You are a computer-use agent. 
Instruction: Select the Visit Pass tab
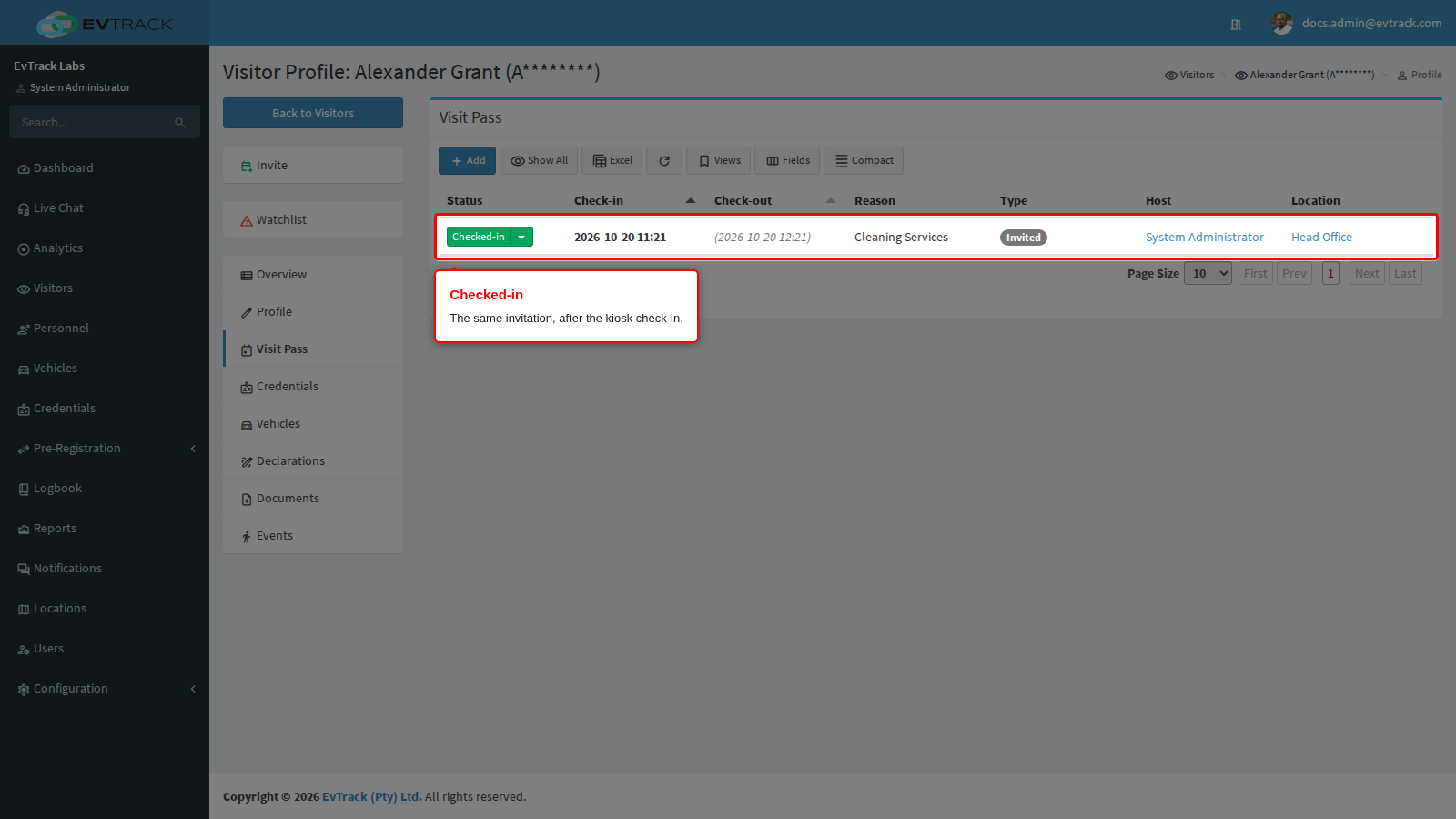[x=313, y=349]
